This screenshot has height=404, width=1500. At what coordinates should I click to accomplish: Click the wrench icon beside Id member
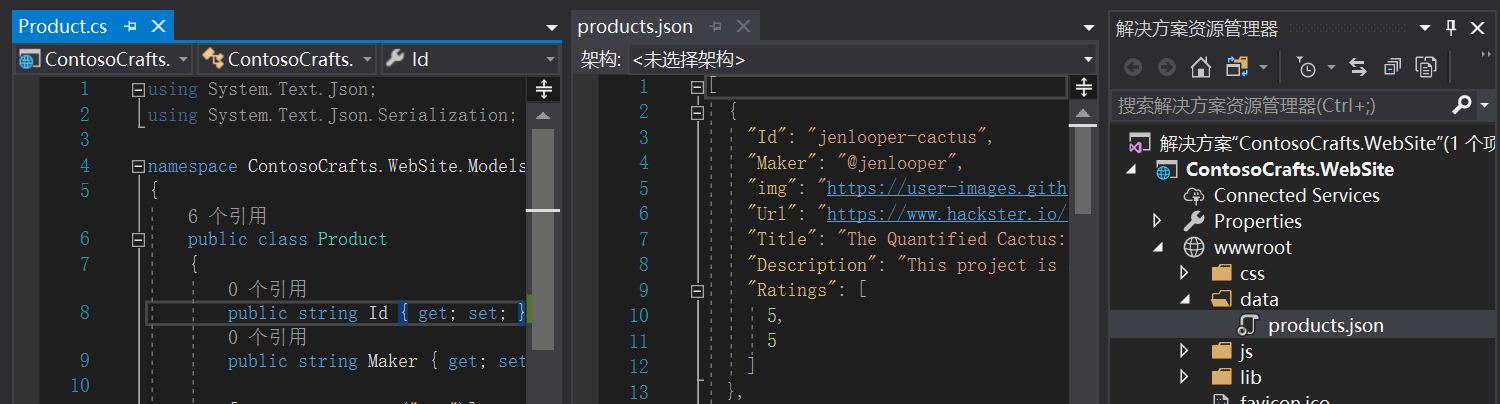coord(394,59)
